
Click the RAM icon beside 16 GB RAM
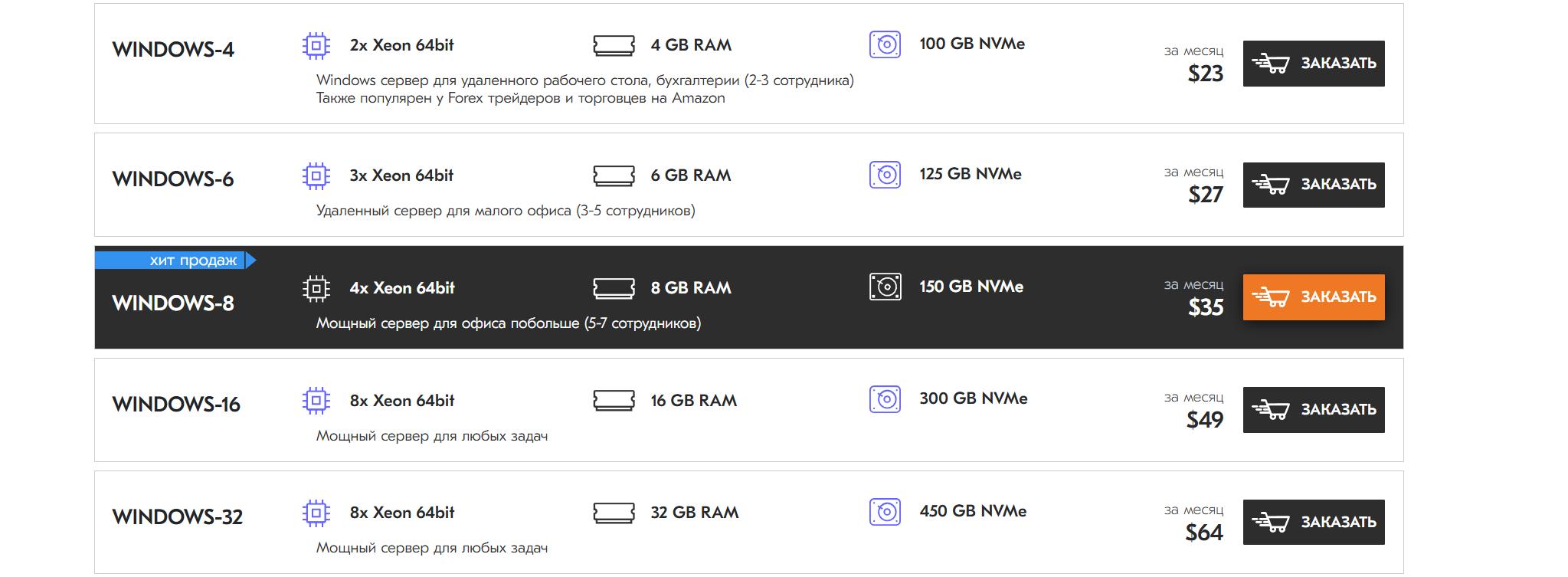pyautogui.click(x=614, y=400)
